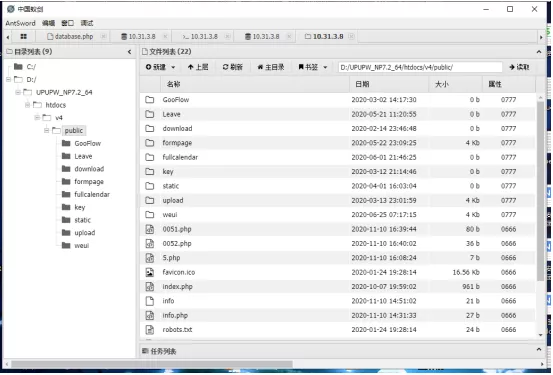This screenshot has width=553, height=375.
Task: Click S.php file icon
Action: (150, 258)
